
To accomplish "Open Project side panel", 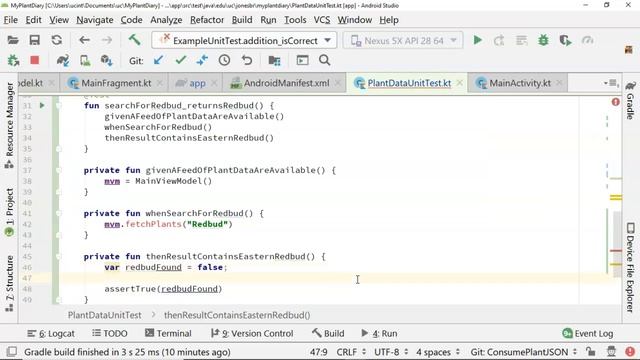I will click(x=9, y=212).
